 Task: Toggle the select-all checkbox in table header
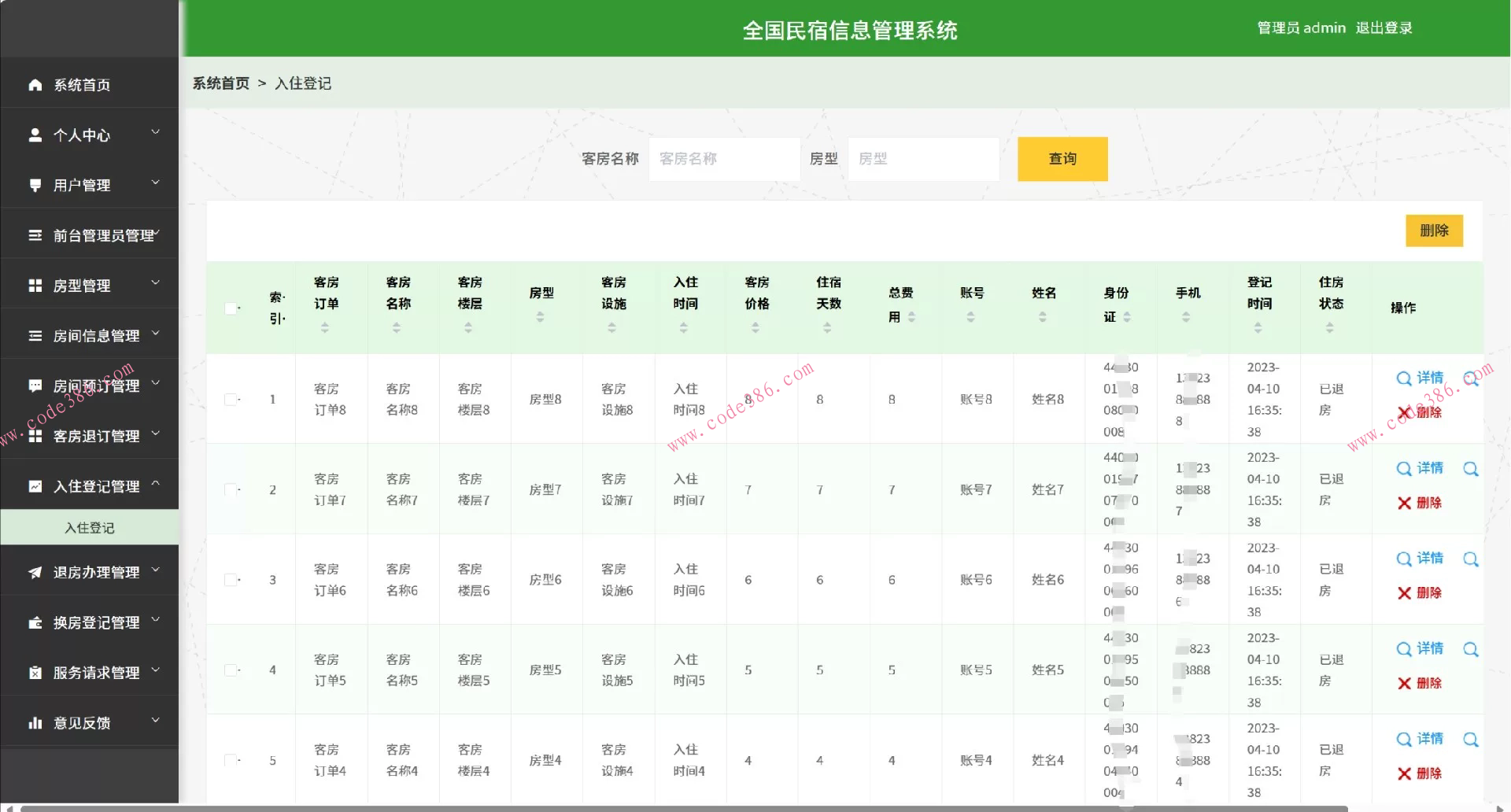pos(231,308)
